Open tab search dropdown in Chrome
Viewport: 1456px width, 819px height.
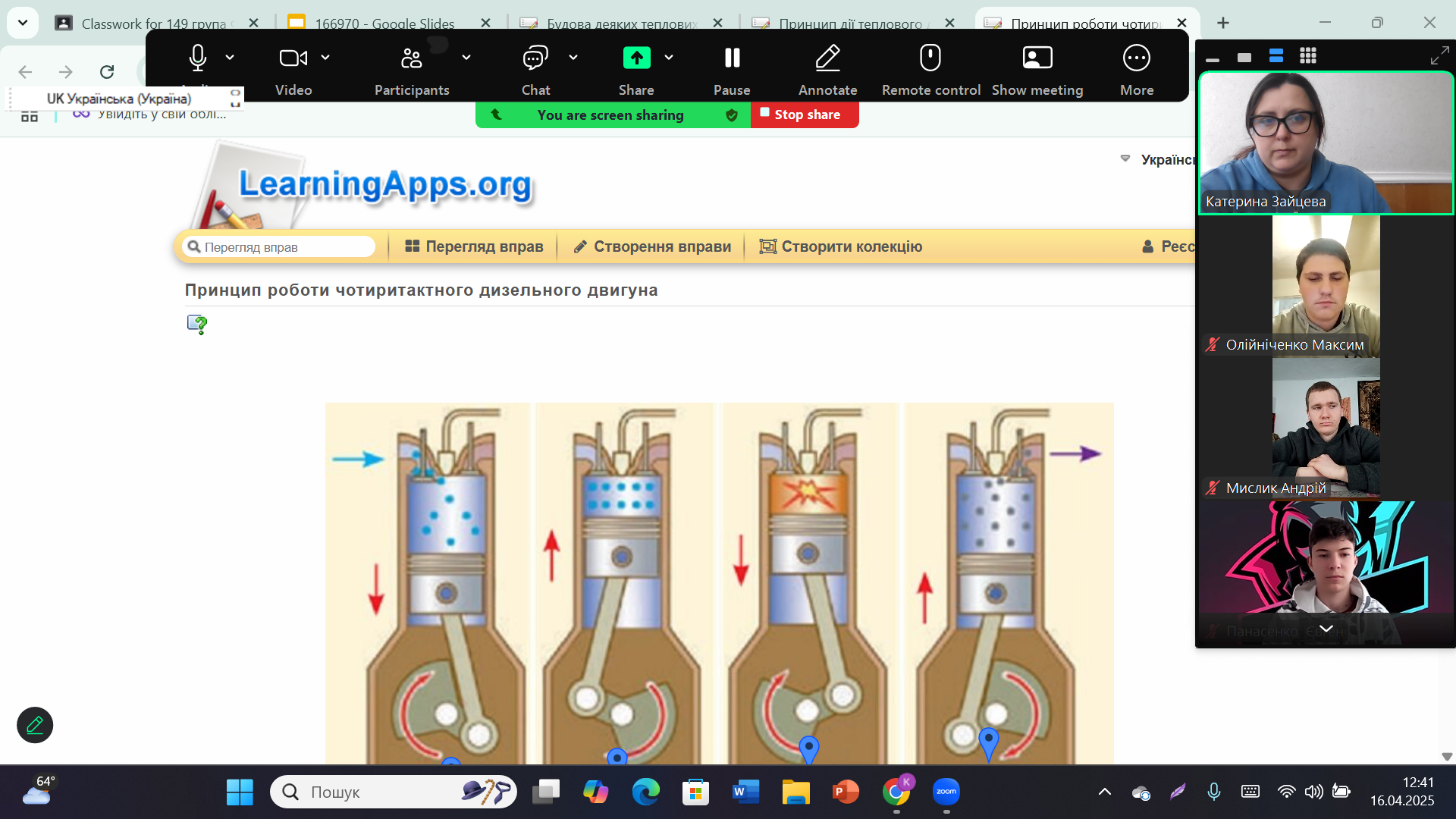coord(23,24)
